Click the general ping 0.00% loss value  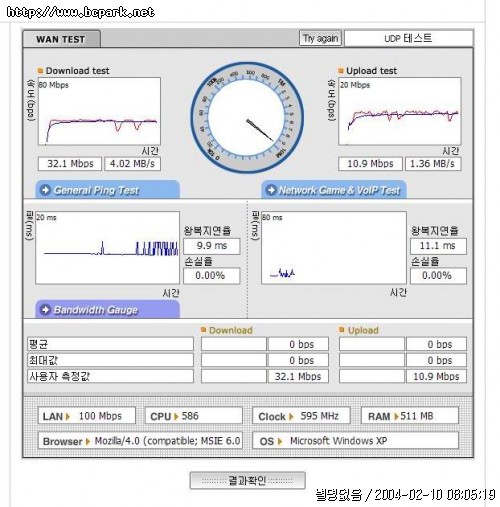click(x=212, y=276)
